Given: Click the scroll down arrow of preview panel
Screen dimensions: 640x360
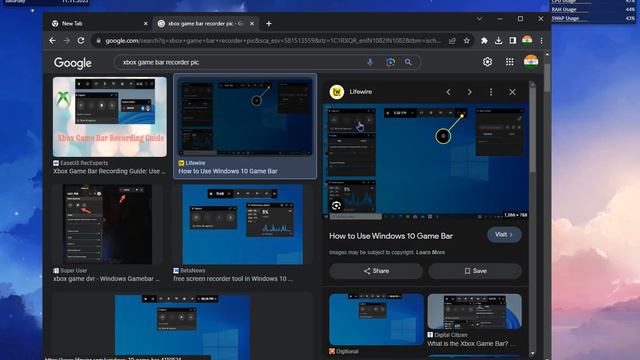Looking at the screenshot, I should [532, 353].
